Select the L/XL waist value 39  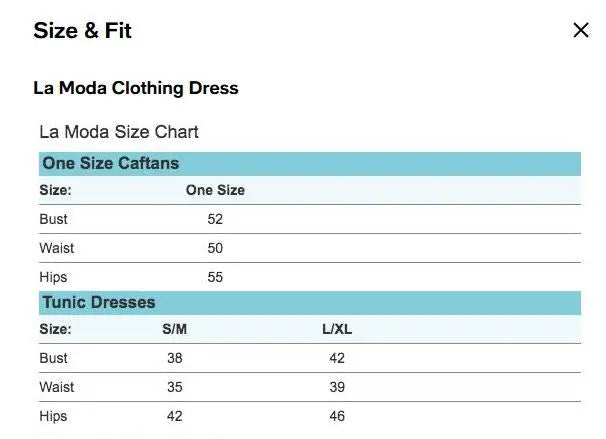point(336,387)
